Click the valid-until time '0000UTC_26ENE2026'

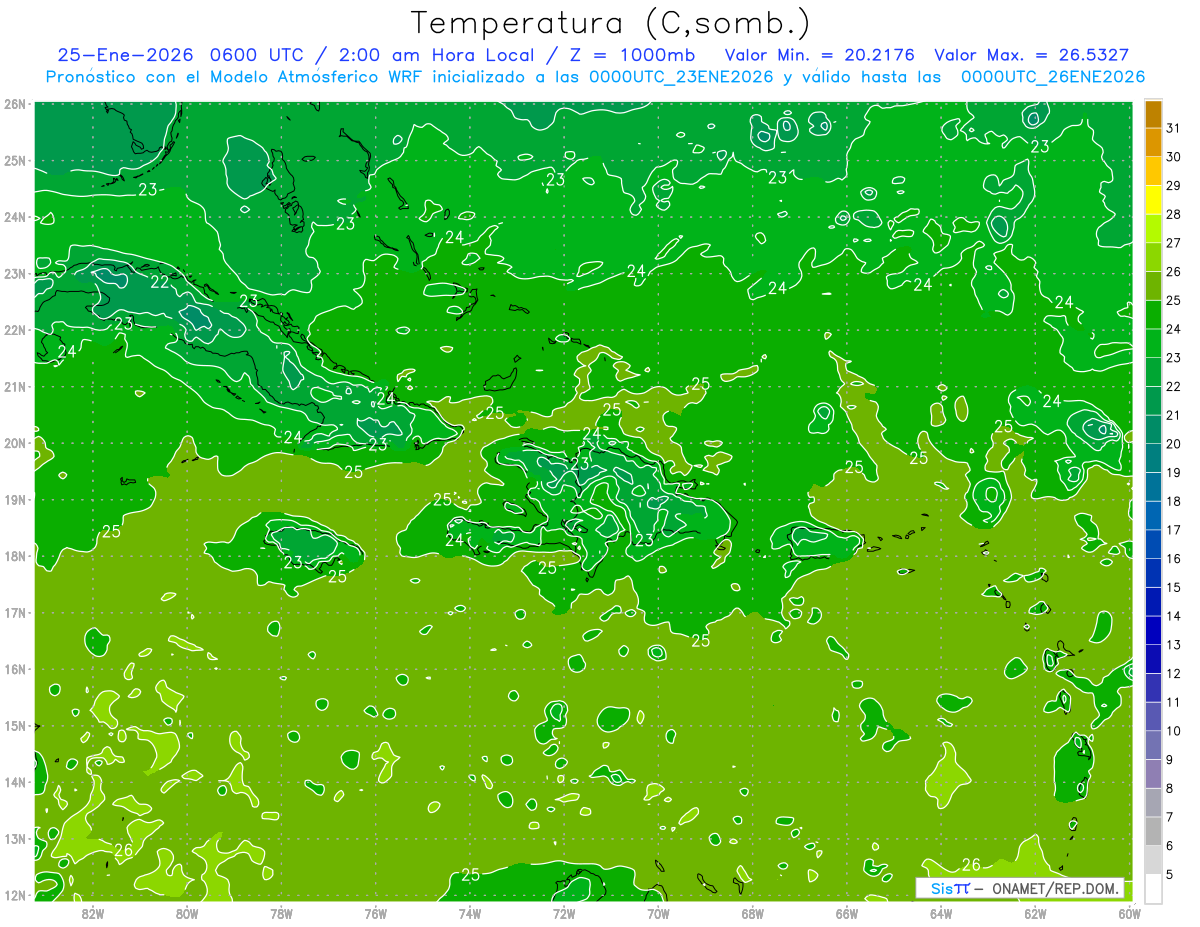(1053, 77)
